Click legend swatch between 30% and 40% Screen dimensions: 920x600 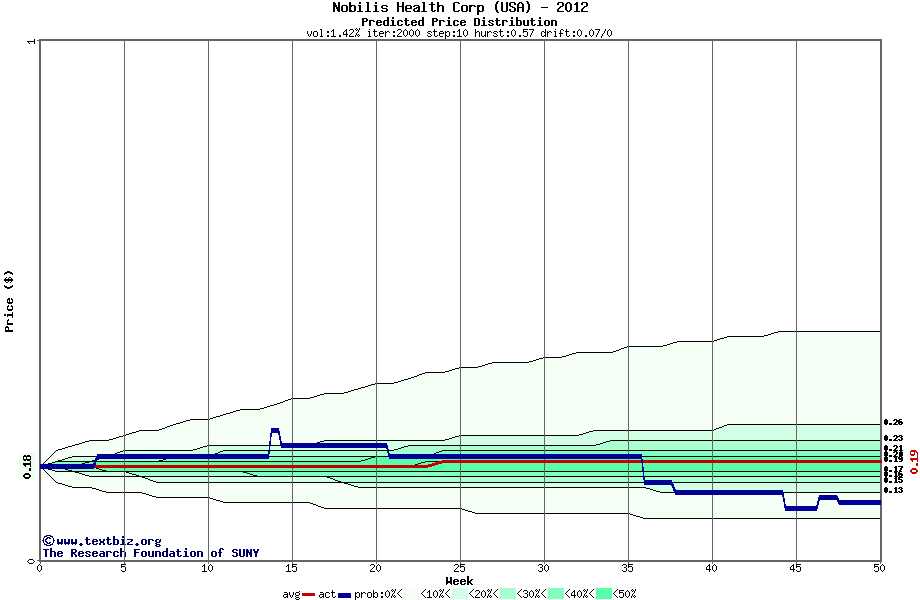(556, 594)
